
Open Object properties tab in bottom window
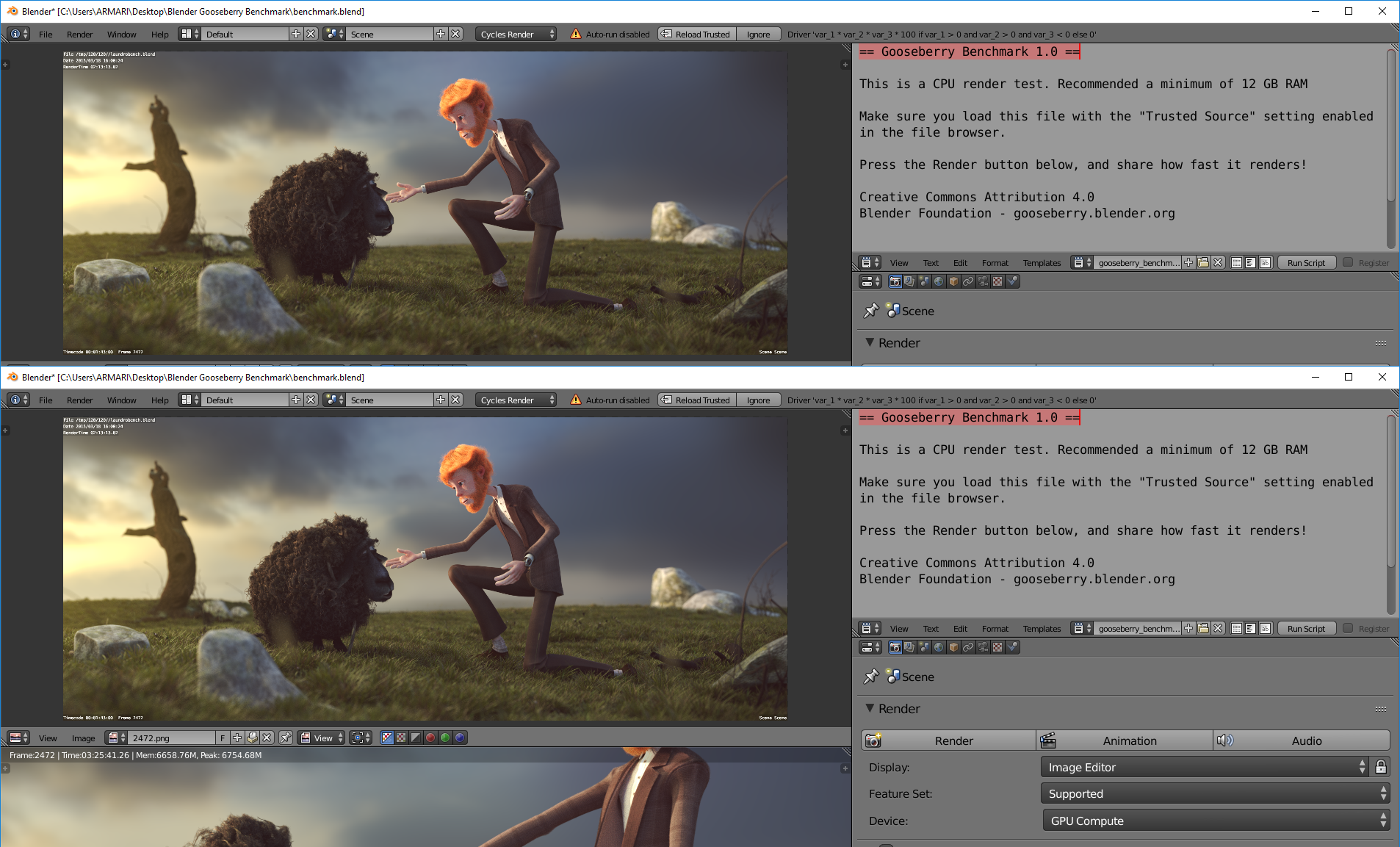pyautogui.click(x=953, y=647)
